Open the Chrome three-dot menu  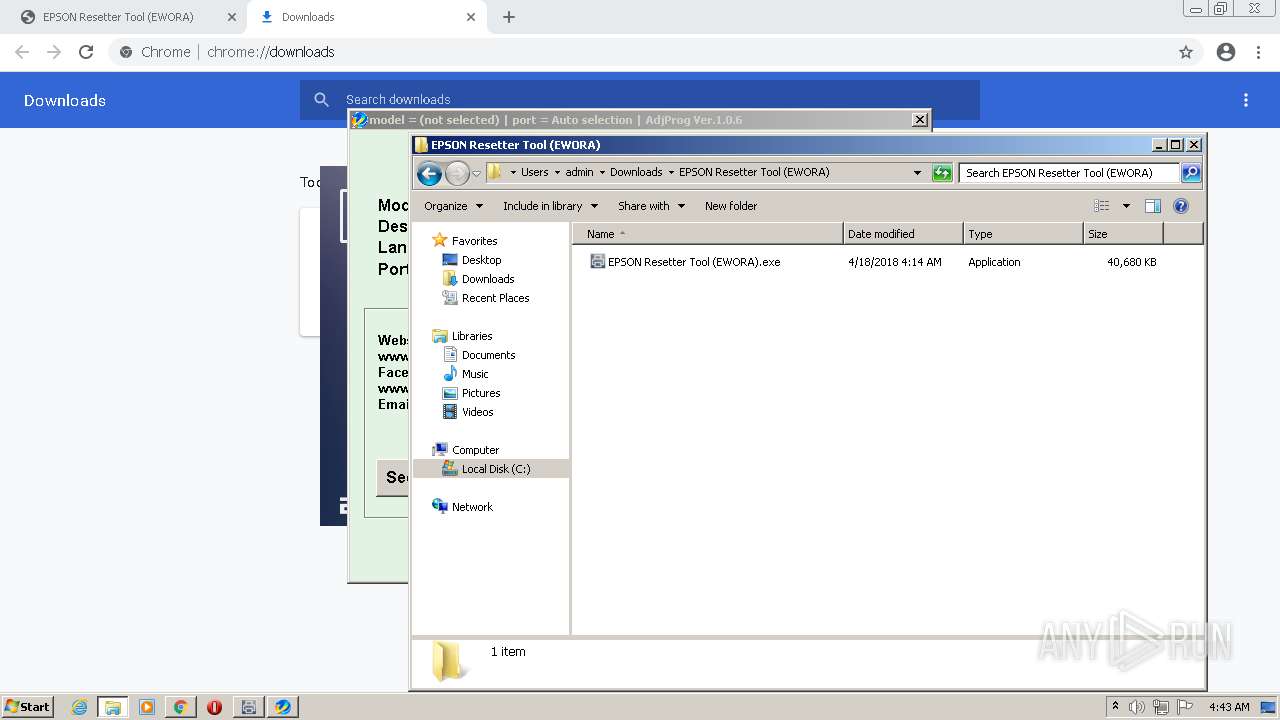coord(1259,52)
